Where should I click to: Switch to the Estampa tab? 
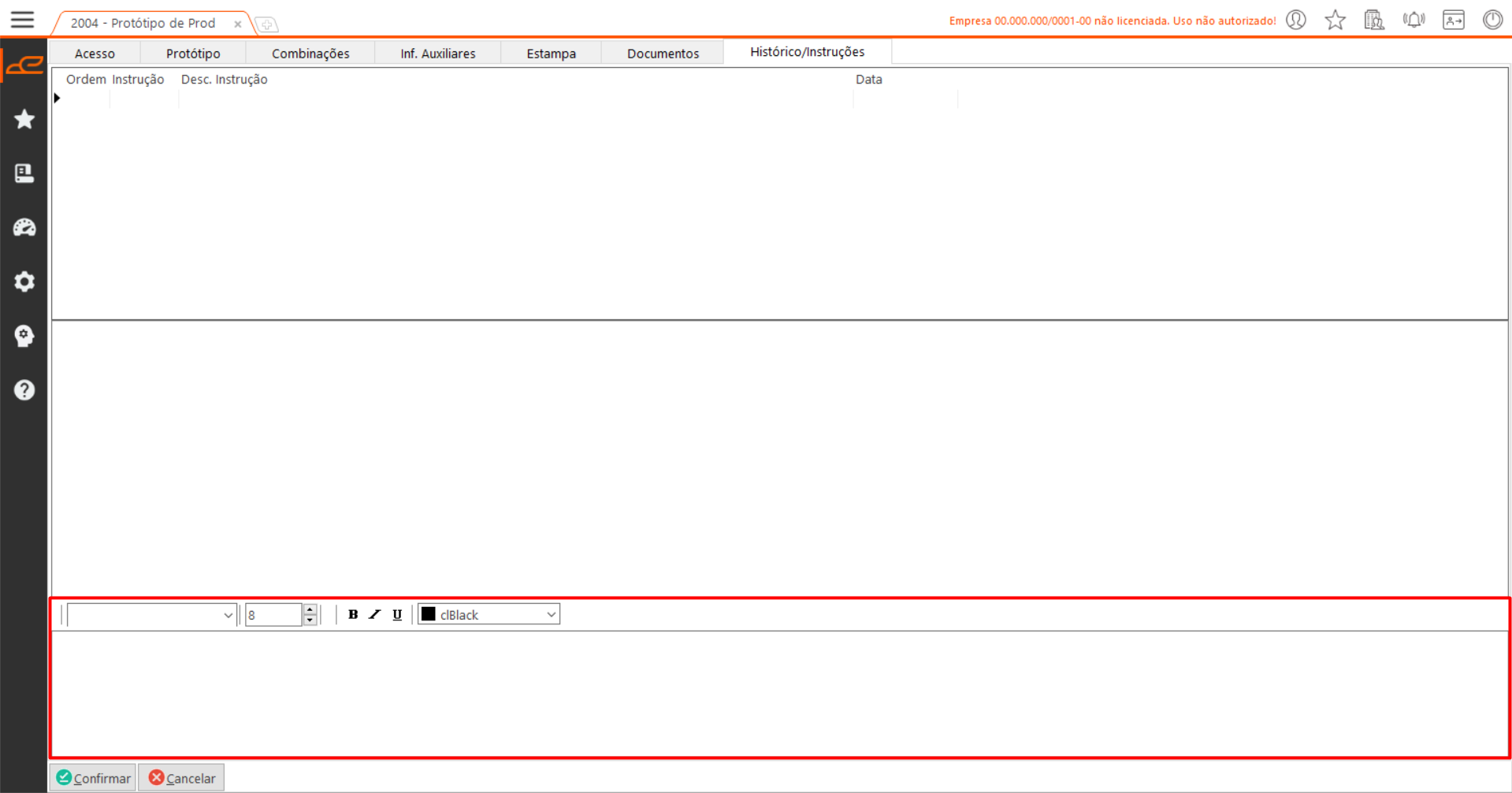551,54
